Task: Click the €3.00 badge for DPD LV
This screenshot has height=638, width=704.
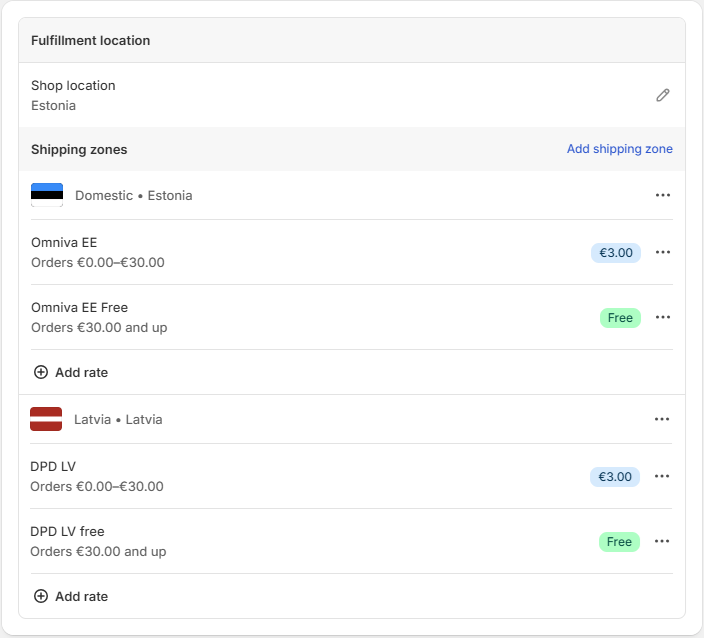Action: 615,477
